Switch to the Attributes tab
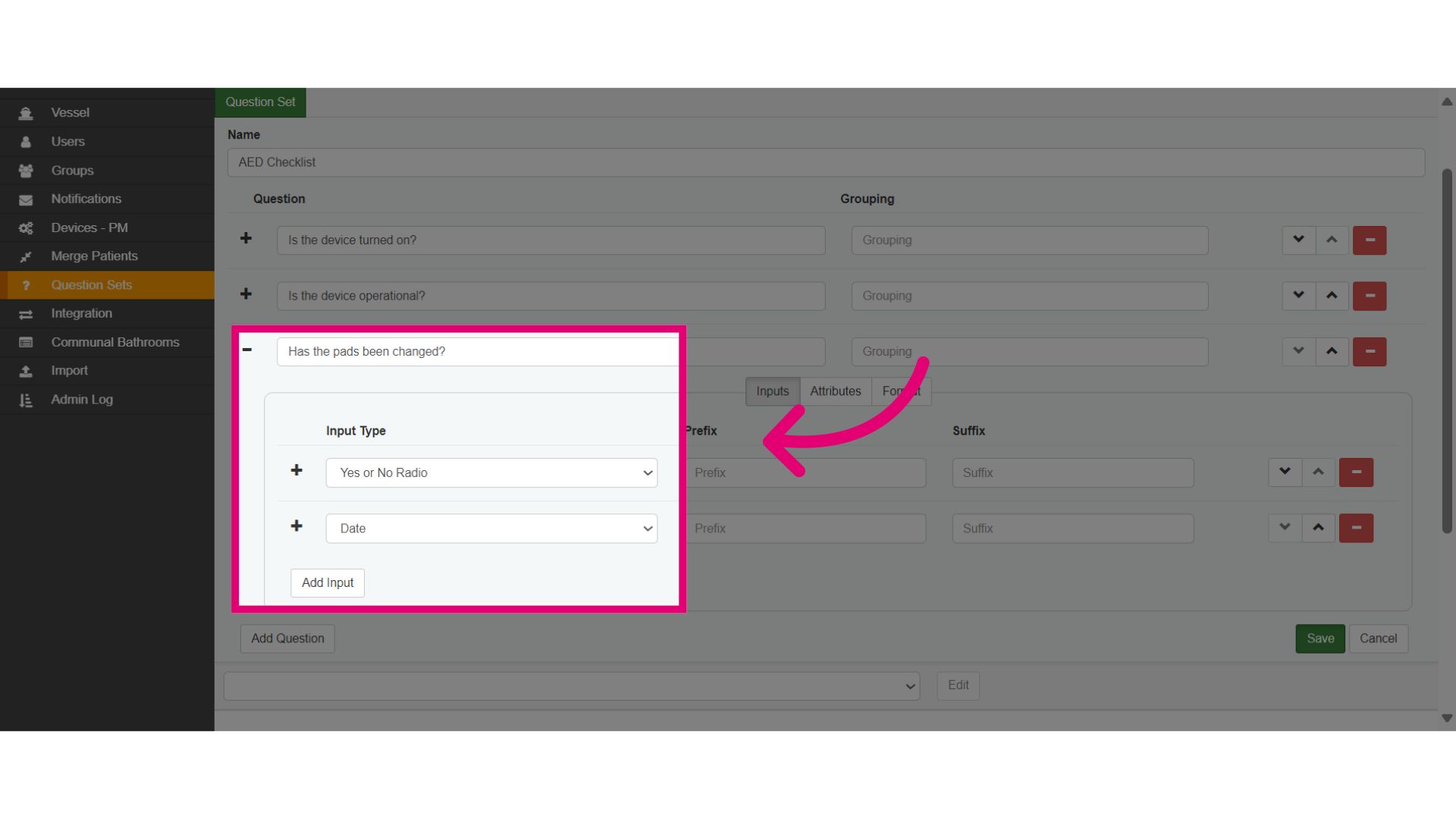Image resolution: width=1456 pixels, height=819 pixels. pyautogui.click(x=835, y=391)
